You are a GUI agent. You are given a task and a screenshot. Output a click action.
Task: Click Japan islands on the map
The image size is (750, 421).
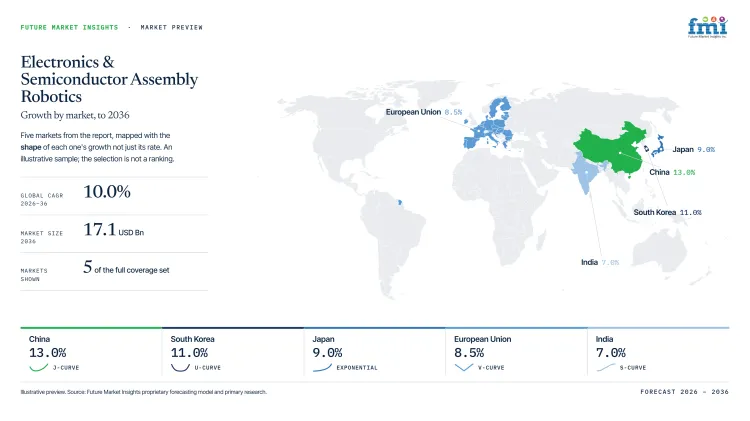[658, 146]
